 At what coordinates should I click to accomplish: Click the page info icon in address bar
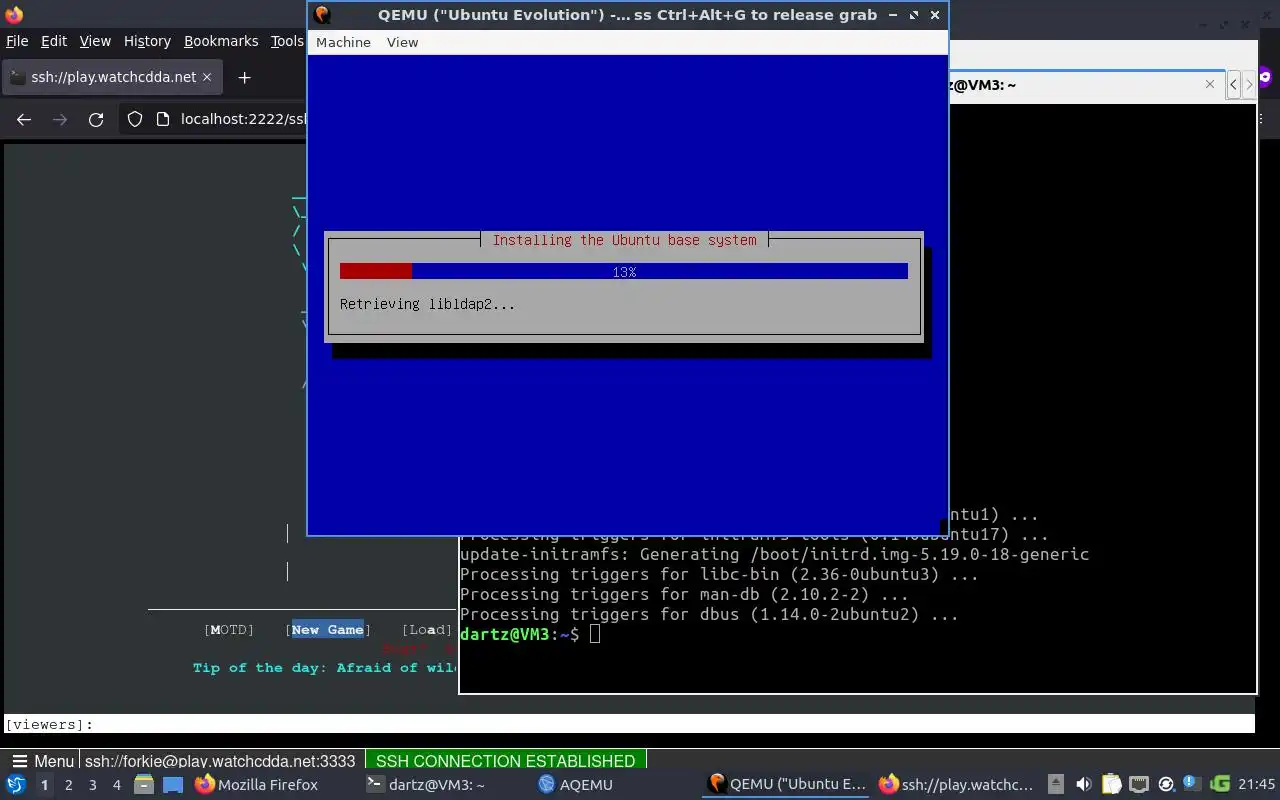[x=164, y=119]
